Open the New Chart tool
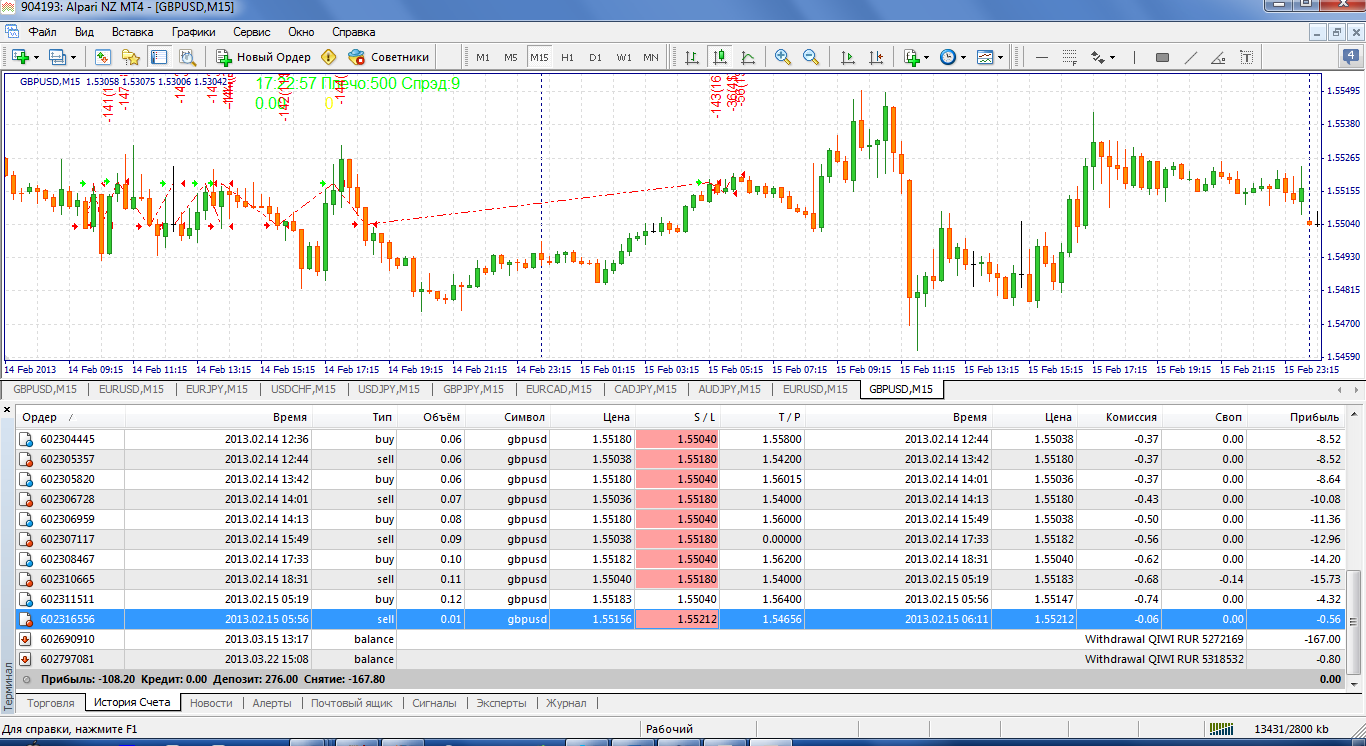Screen dimensions: 1366x746 coord(20,57)
